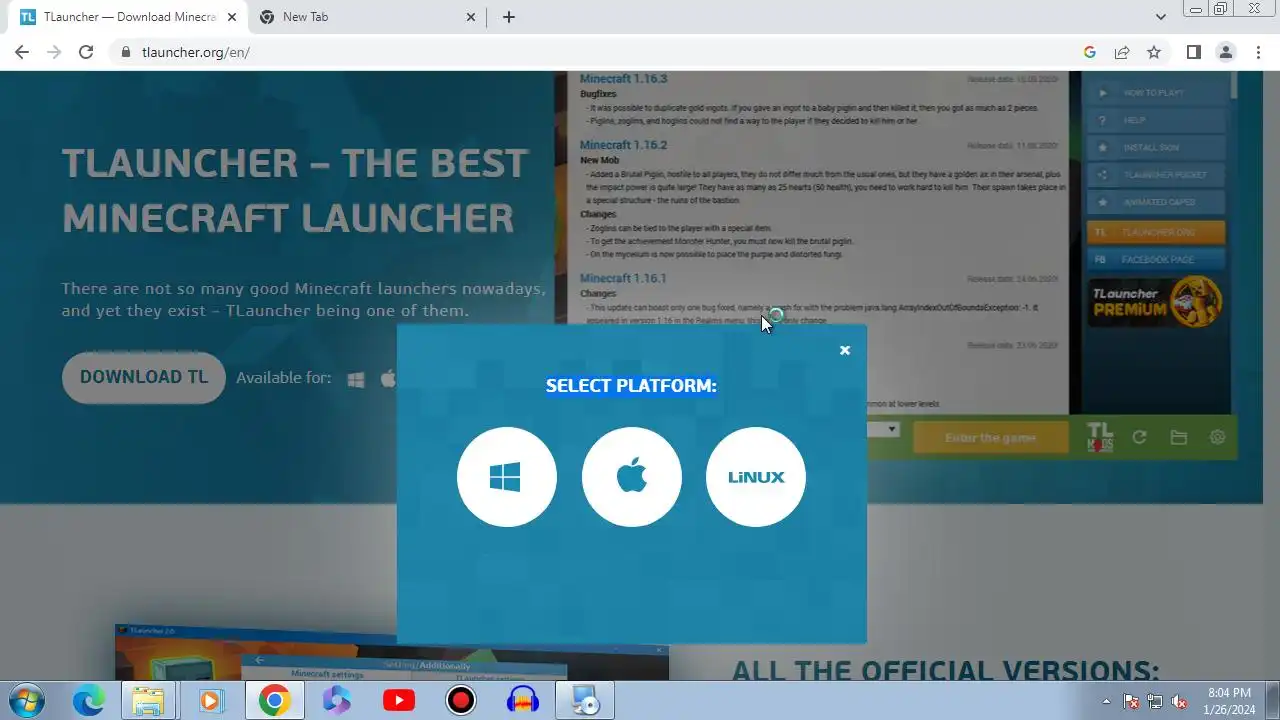Open the Windows Start menu

click(x=26, y=700)
